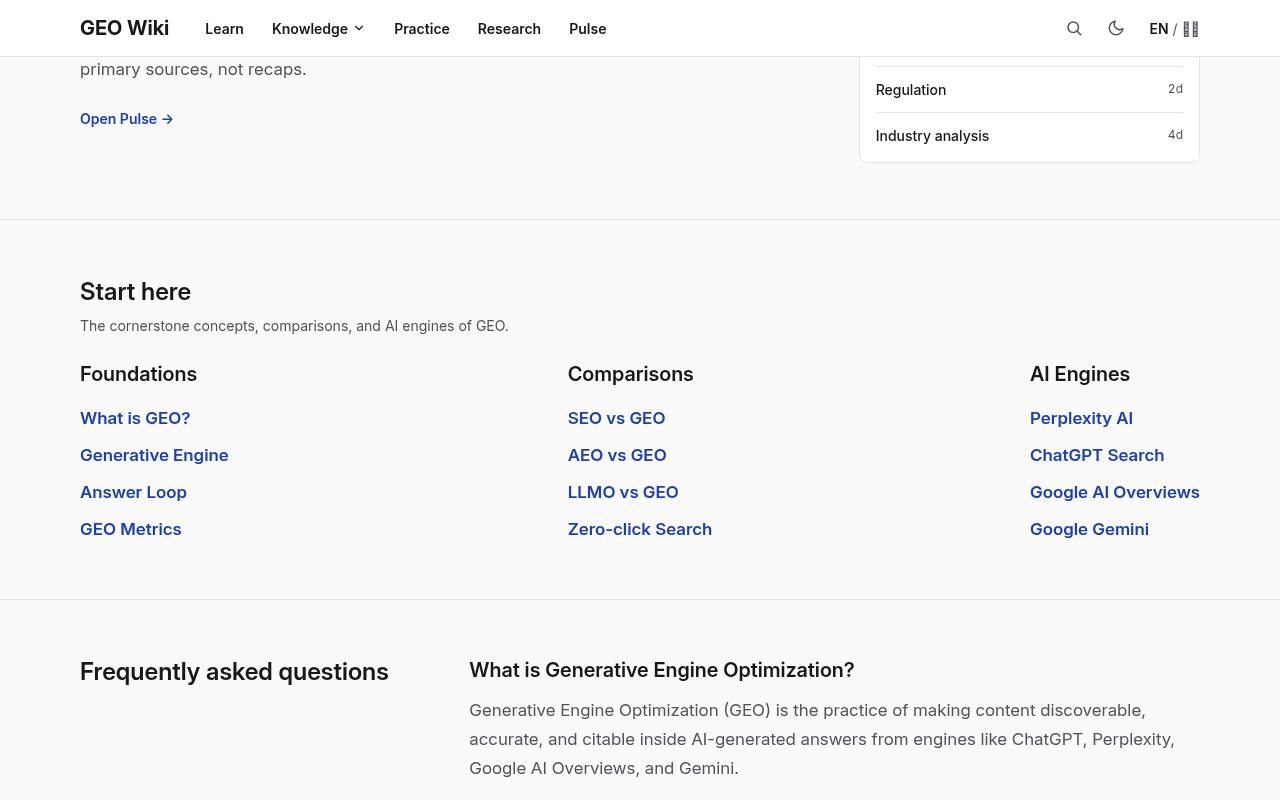This screenshot has width=1280, height=800.
Task: Click the Start here heading
Action: coord(135,291)
